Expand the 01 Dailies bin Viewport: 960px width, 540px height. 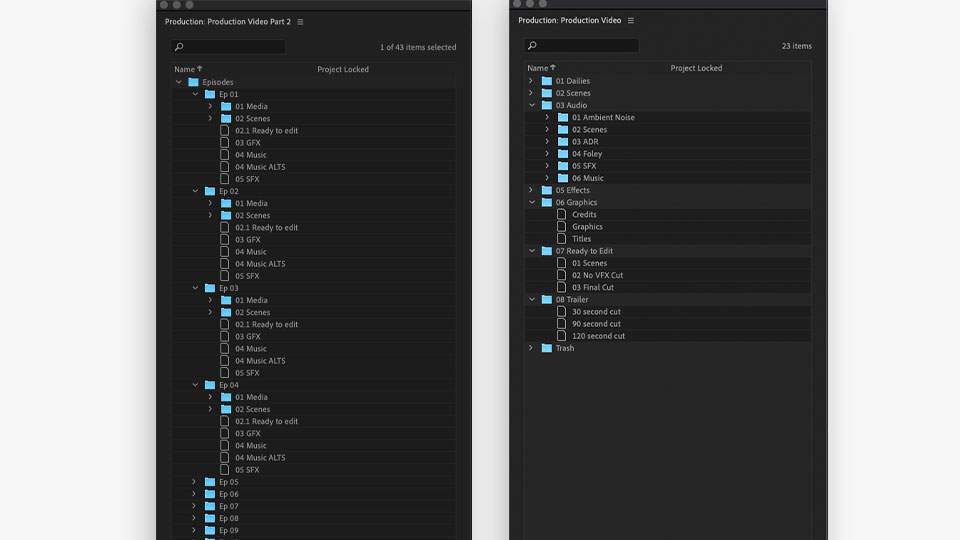click(x=531, y=81)
